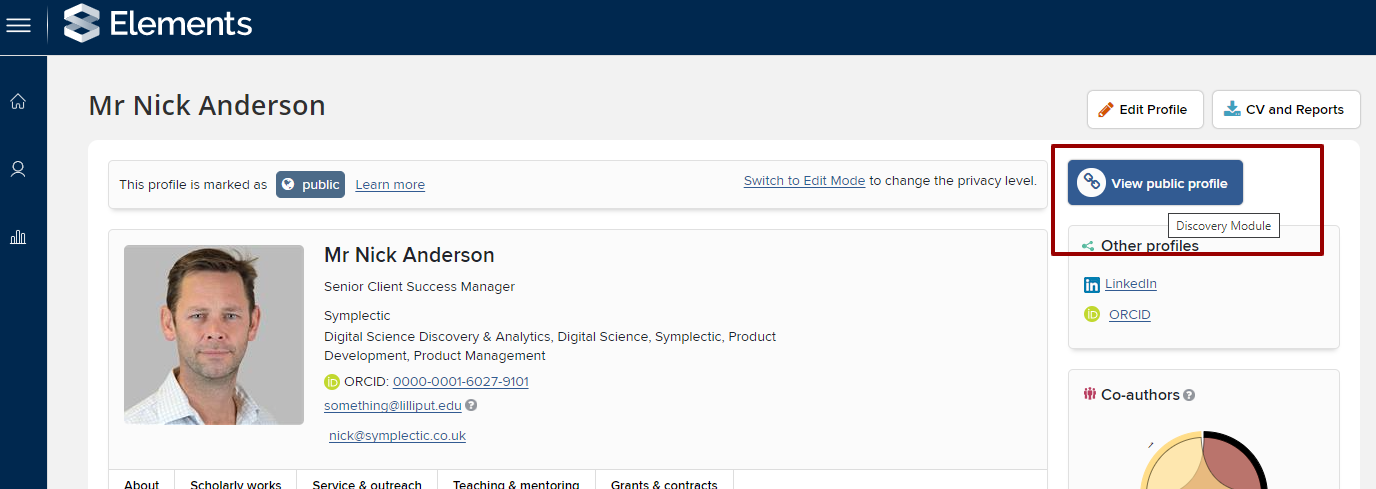Image resolution: width=1376 pixels, height=489 pixels.
Task: Open CV and Reports
Action: (x=1286, y=110)
